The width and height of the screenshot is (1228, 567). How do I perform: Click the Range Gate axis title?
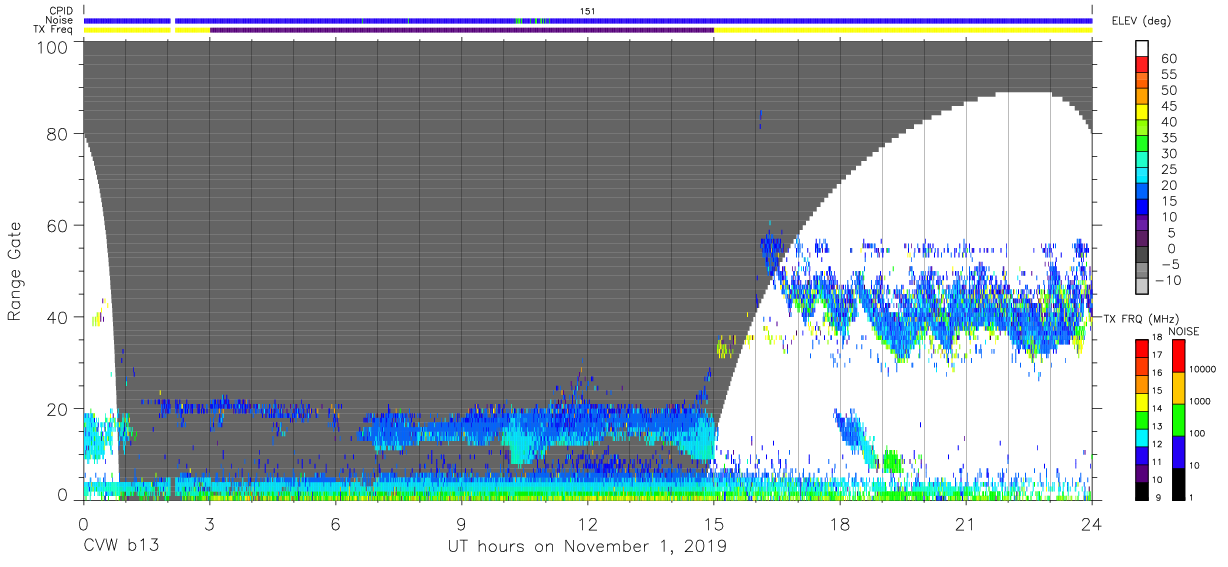tap(15, 272)
